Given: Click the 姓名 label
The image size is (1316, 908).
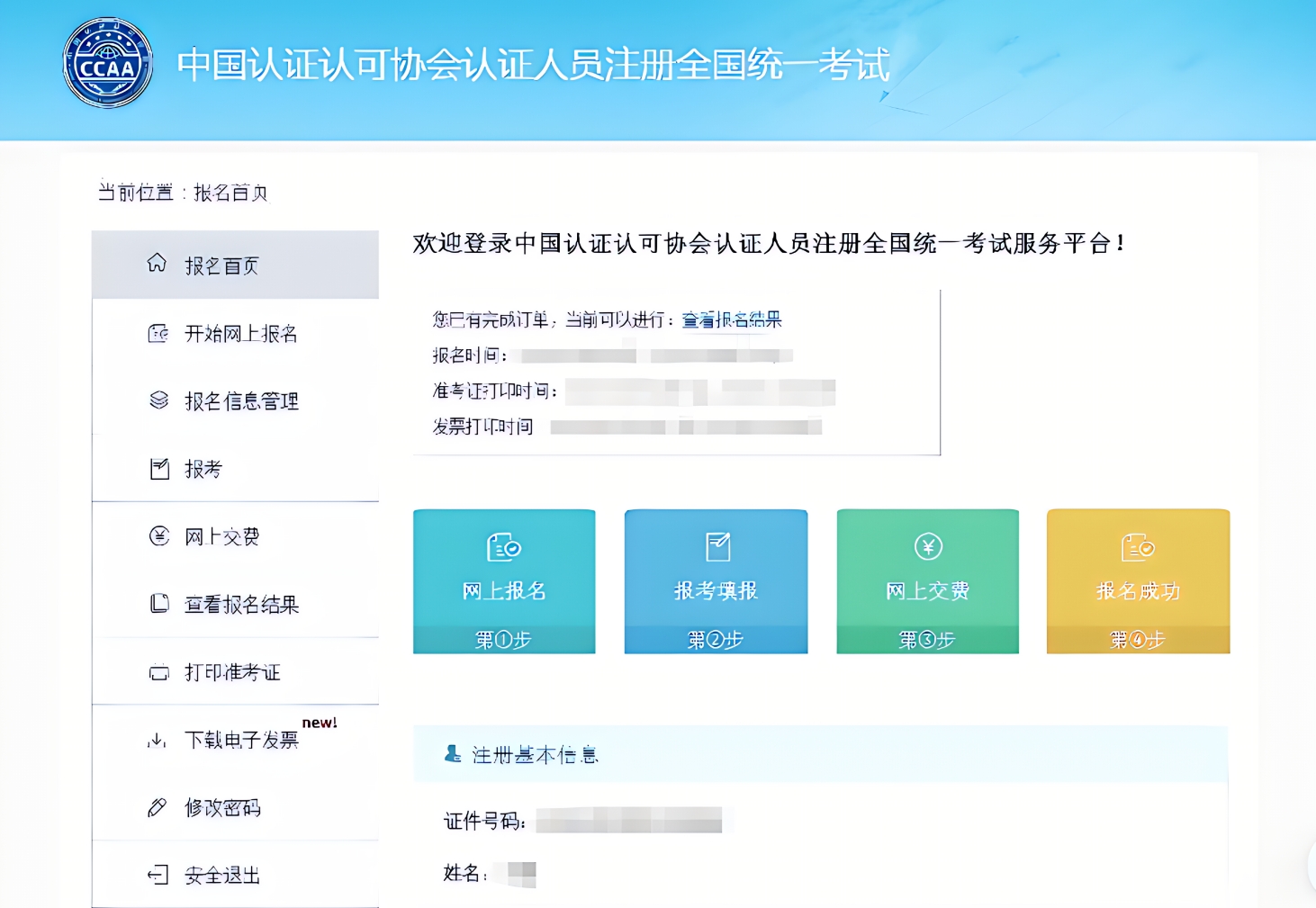Looking at the screenshot, I should pos(465,873).
